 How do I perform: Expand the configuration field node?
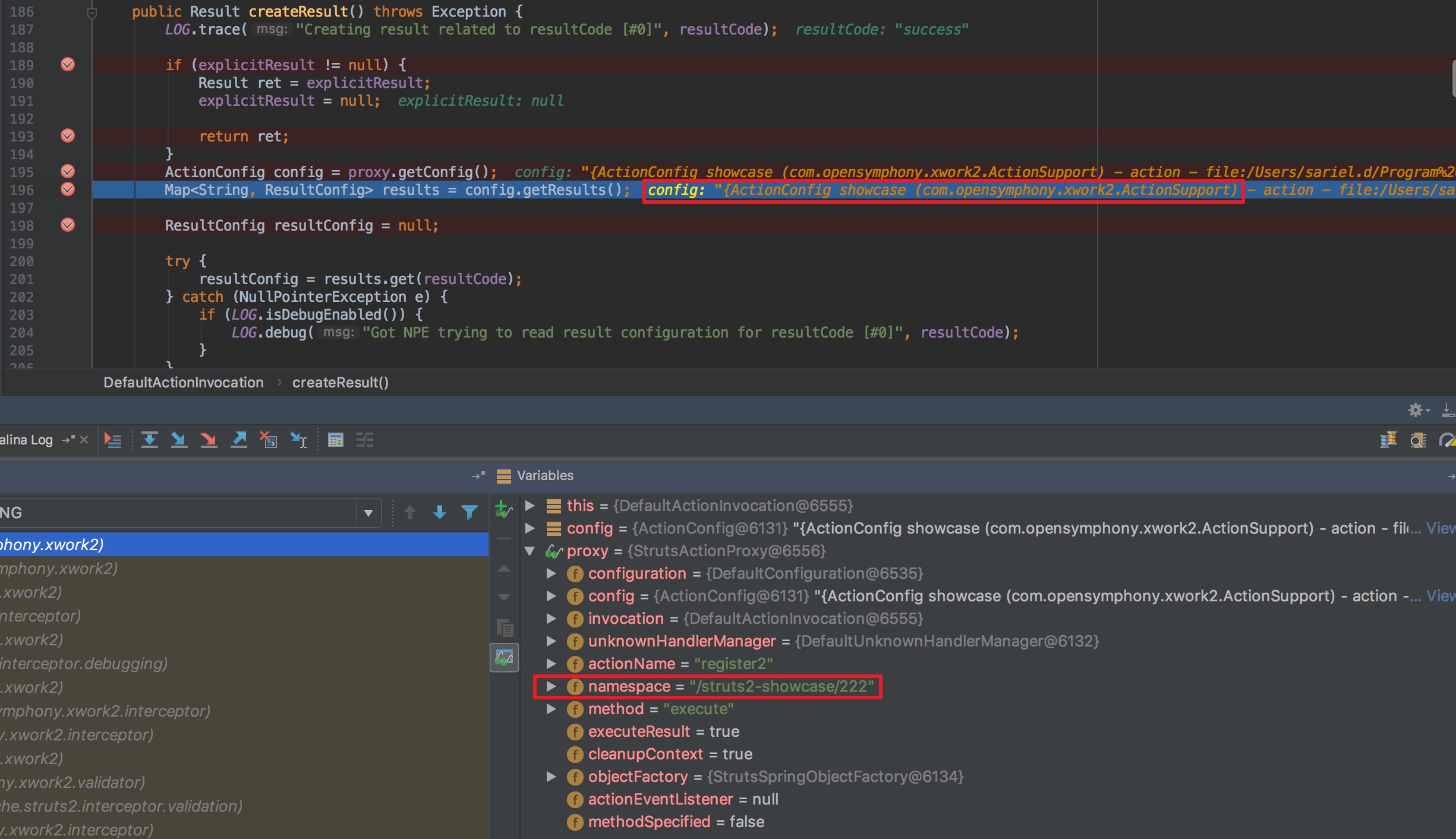(551, 573)
